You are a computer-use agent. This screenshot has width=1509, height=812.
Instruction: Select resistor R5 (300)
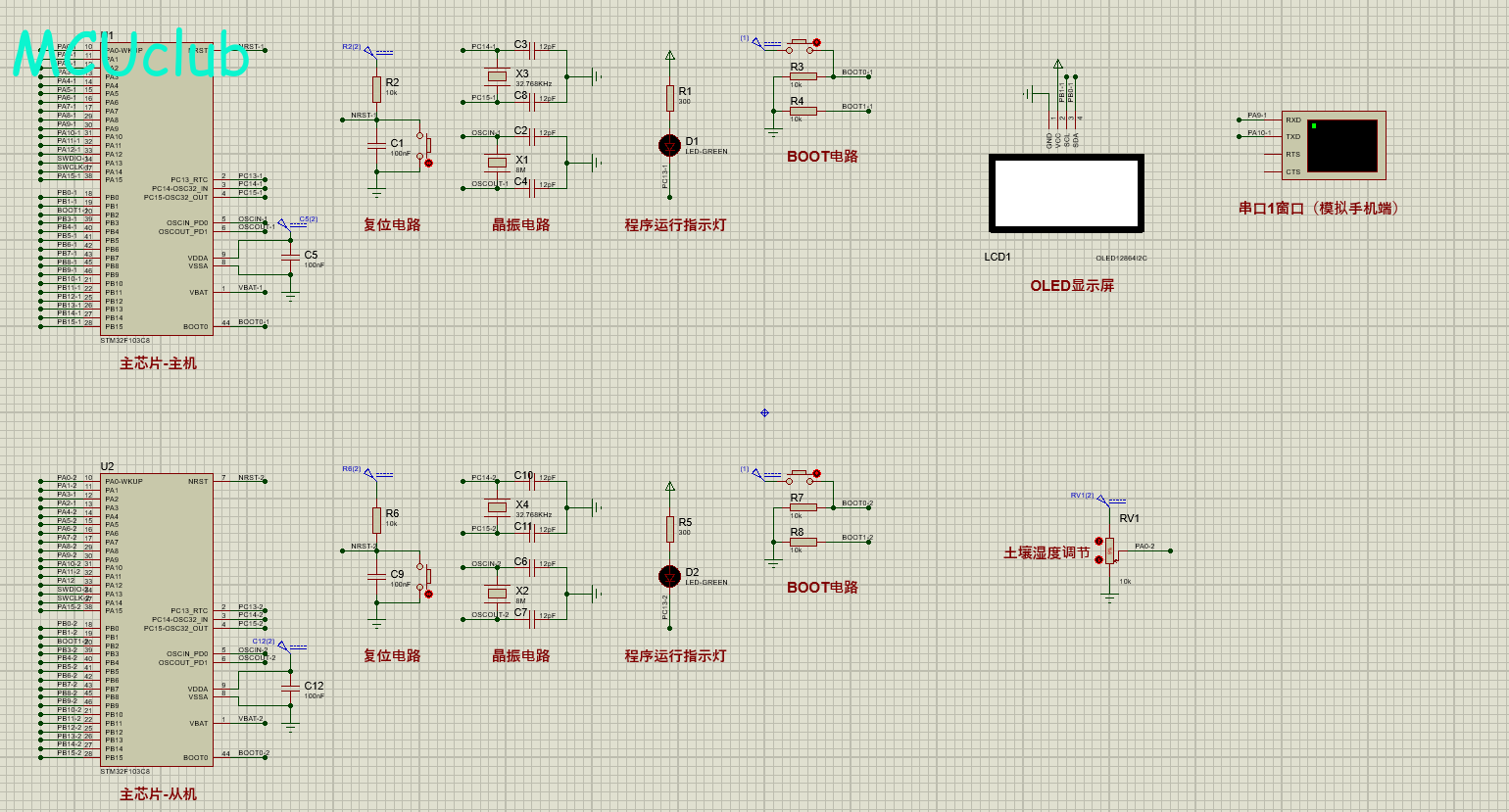point(670,529)
